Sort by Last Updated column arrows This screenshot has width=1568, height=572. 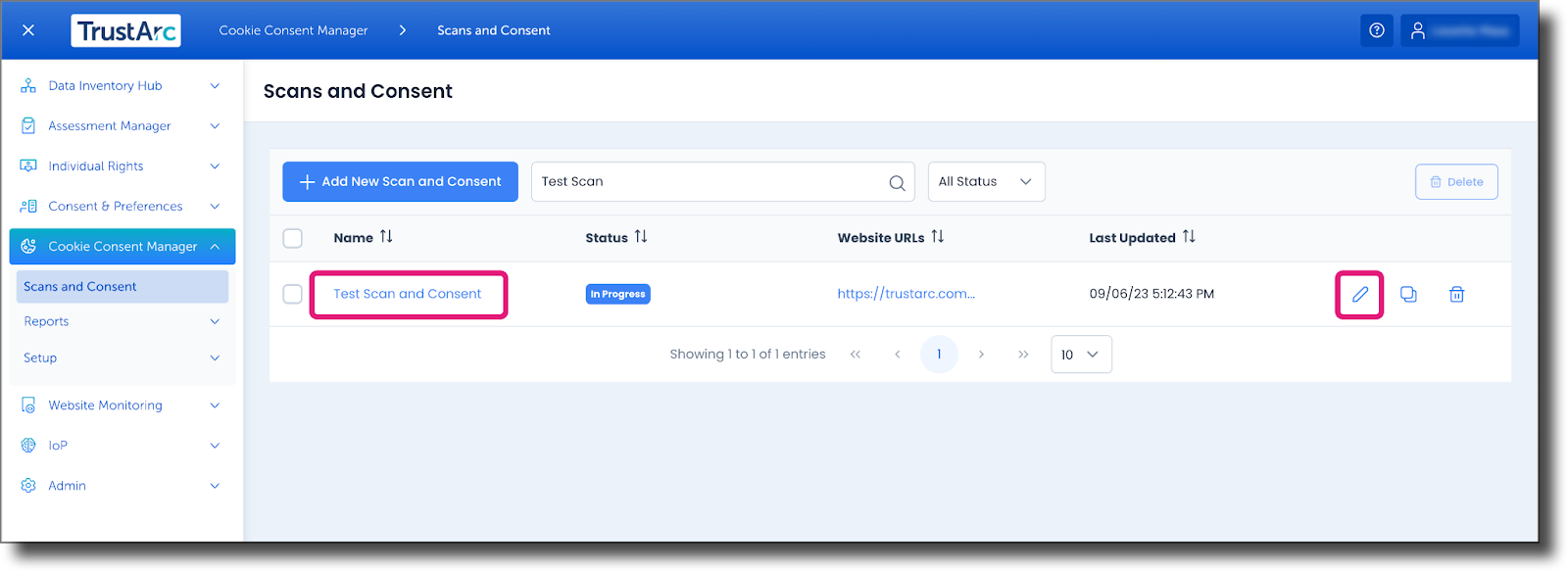(1189, 237)
